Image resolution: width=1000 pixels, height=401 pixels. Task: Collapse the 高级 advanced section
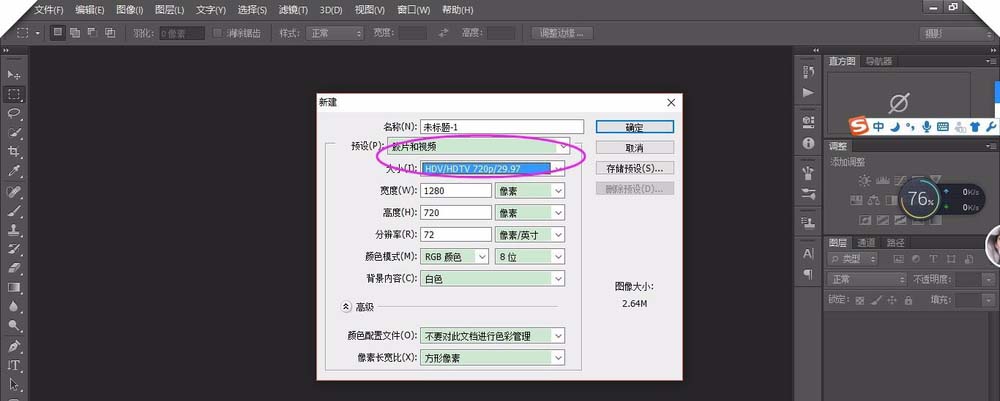(x=346, y=307)
